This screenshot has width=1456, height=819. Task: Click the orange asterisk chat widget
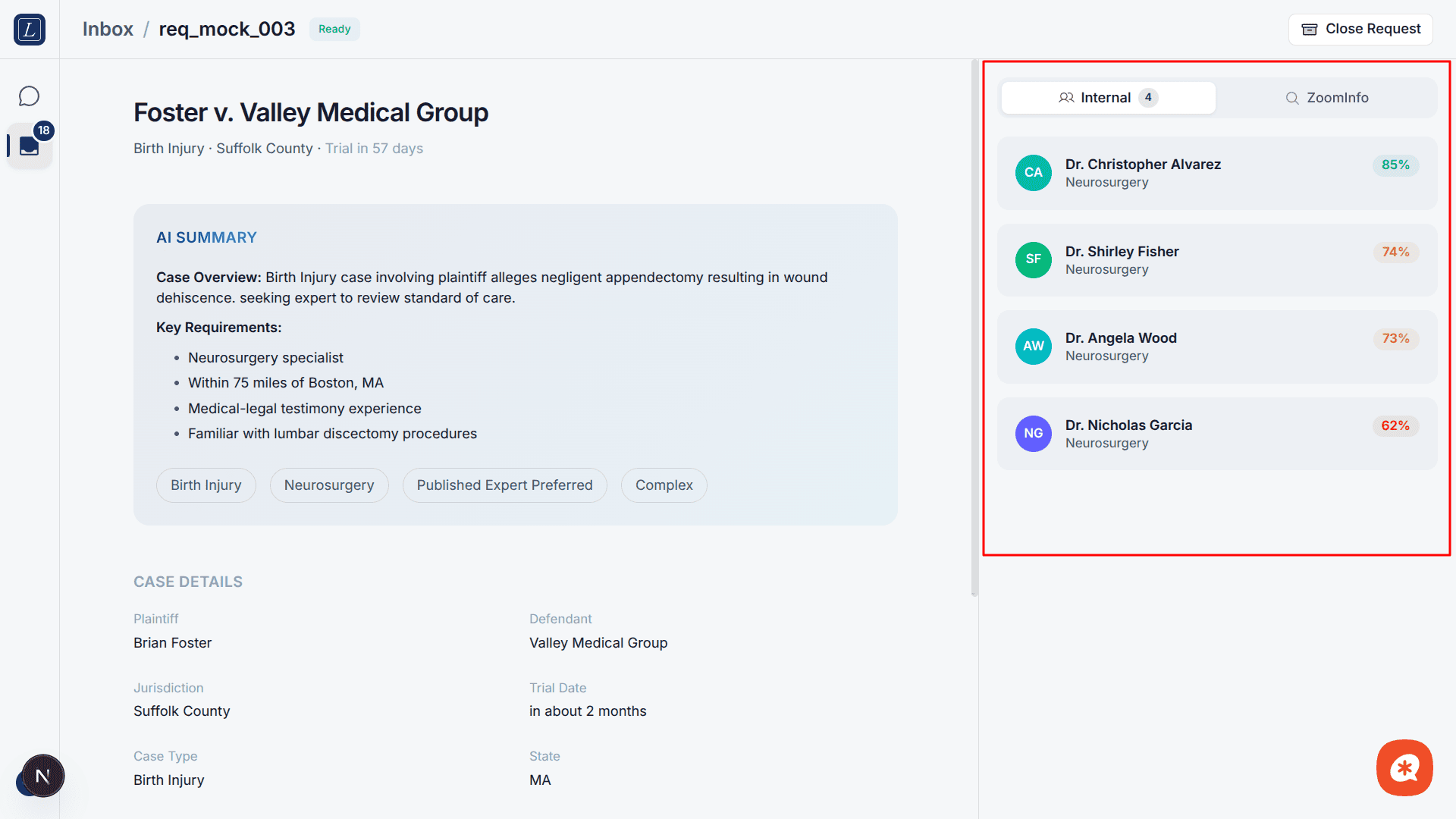1404,767
